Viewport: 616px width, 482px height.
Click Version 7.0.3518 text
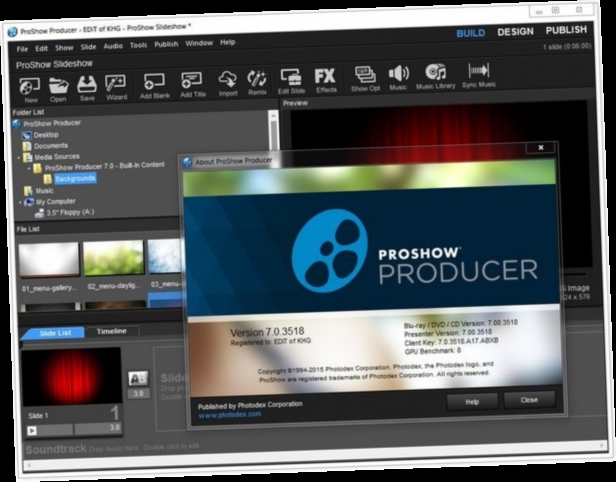pos(267,332)
